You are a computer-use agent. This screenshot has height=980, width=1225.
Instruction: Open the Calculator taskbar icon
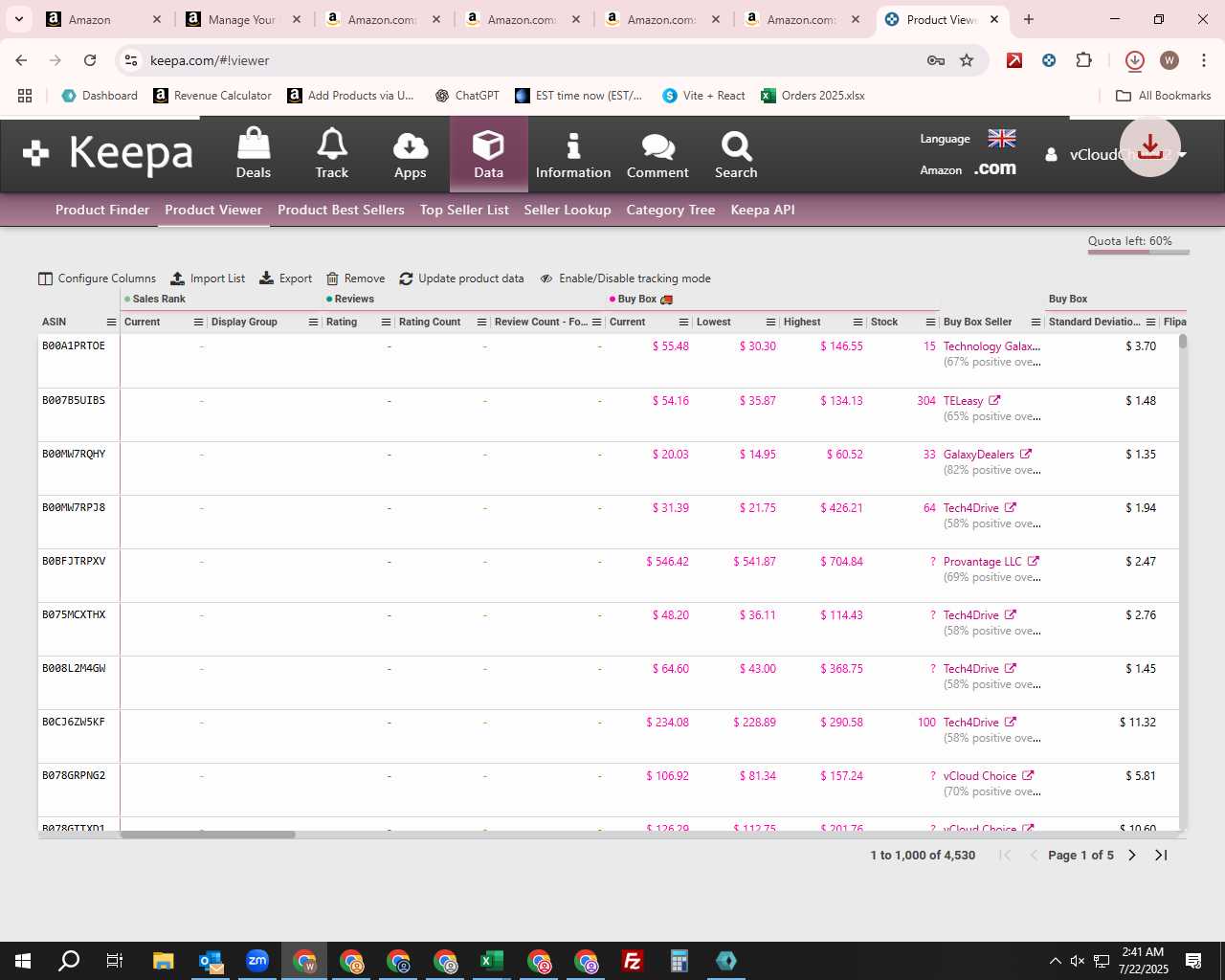(x=679, y=961)
